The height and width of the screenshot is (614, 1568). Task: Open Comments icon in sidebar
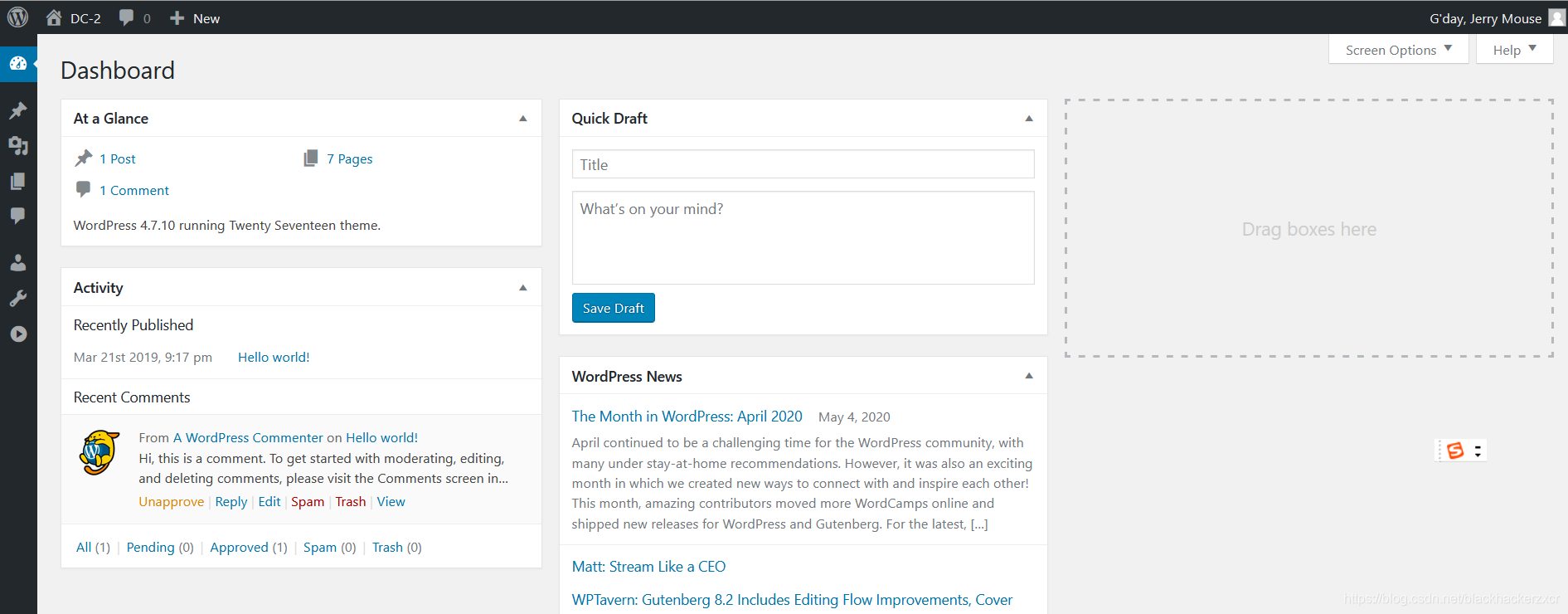point(18,216)
